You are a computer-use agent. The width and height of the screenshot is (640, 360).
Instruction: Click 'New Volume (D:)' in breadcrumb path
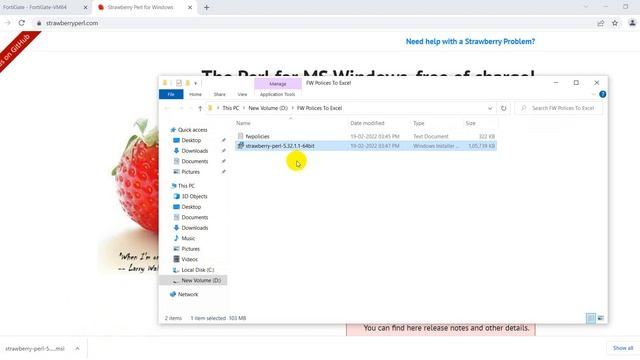pyautogui.click(x=268, y=108)
